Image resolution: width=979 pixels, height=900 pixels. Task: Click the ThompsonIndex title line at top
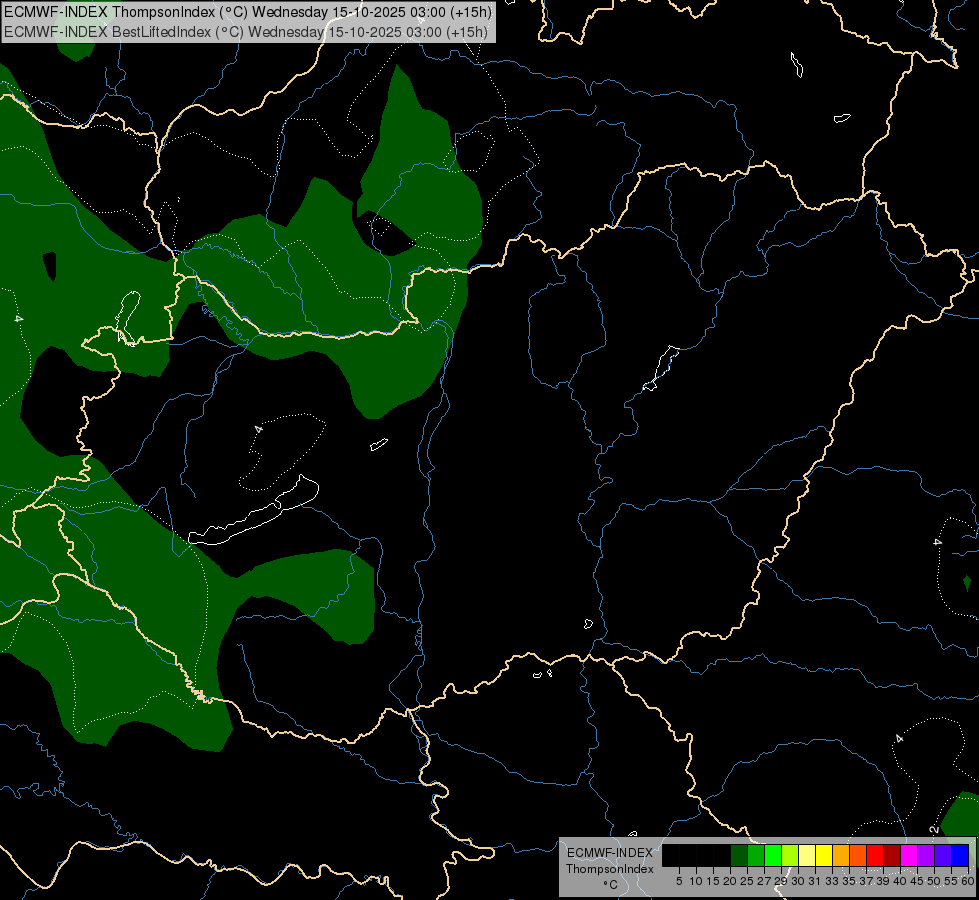click(248, 12)
